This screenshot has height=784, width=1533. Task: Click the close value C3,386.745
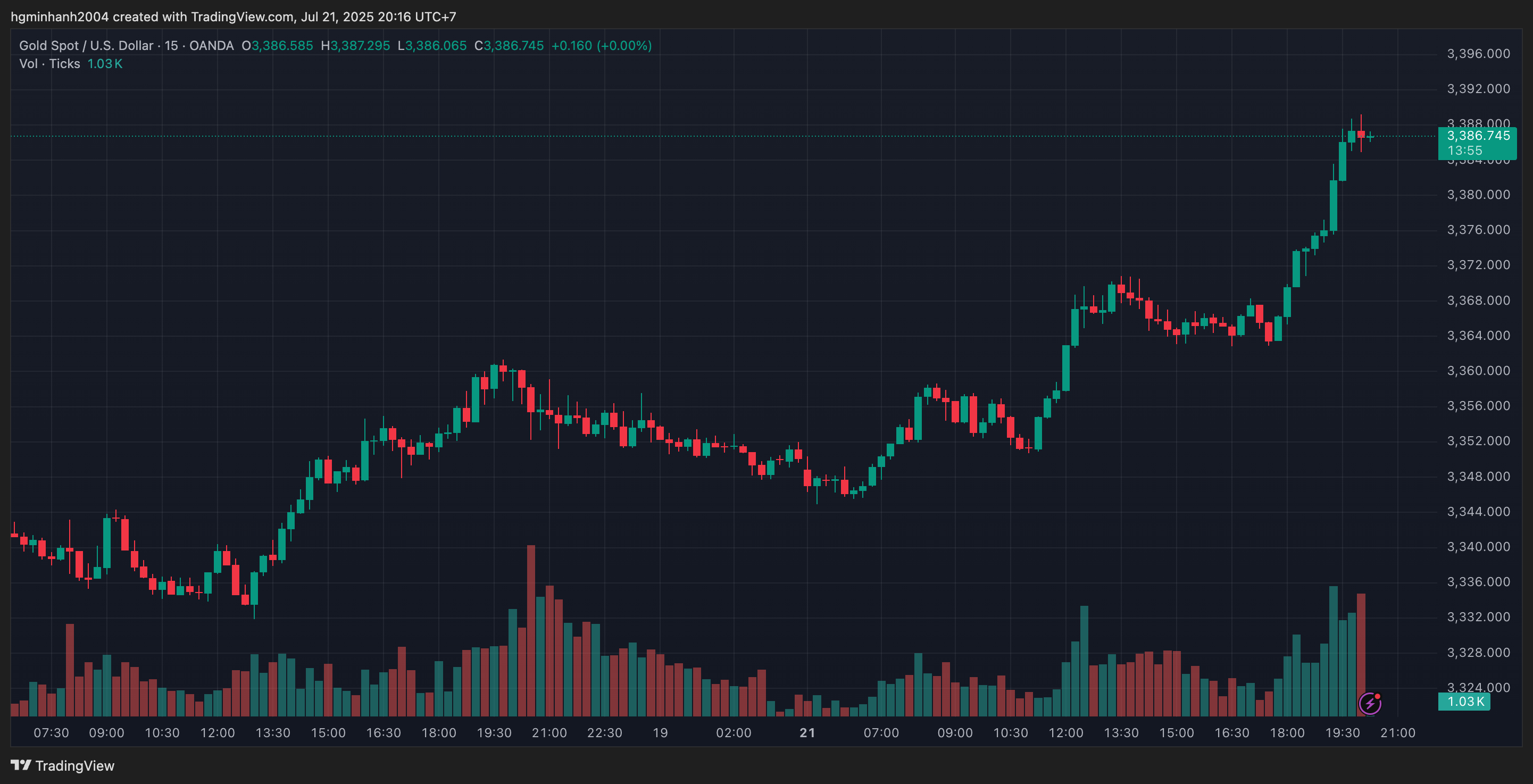pos(509,46)
